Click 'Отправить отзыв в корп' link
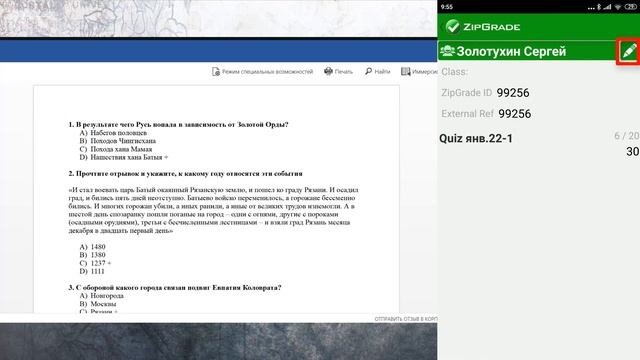The width and height of the screenshot is (640, 360). [x=406, y=319]
